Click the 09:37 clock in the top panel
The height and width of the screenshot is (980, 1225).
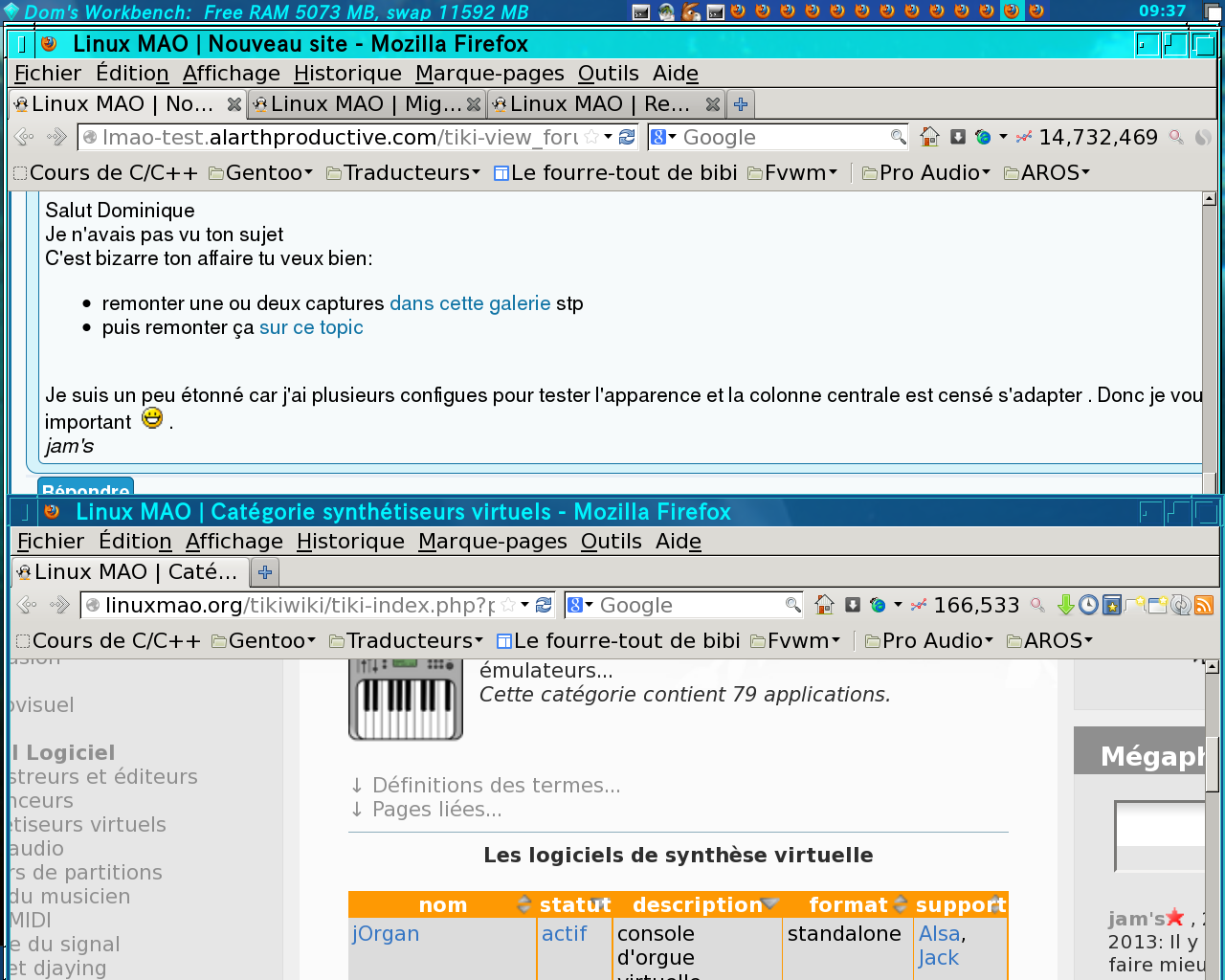pyautogui.click(x=1163, y=11)
